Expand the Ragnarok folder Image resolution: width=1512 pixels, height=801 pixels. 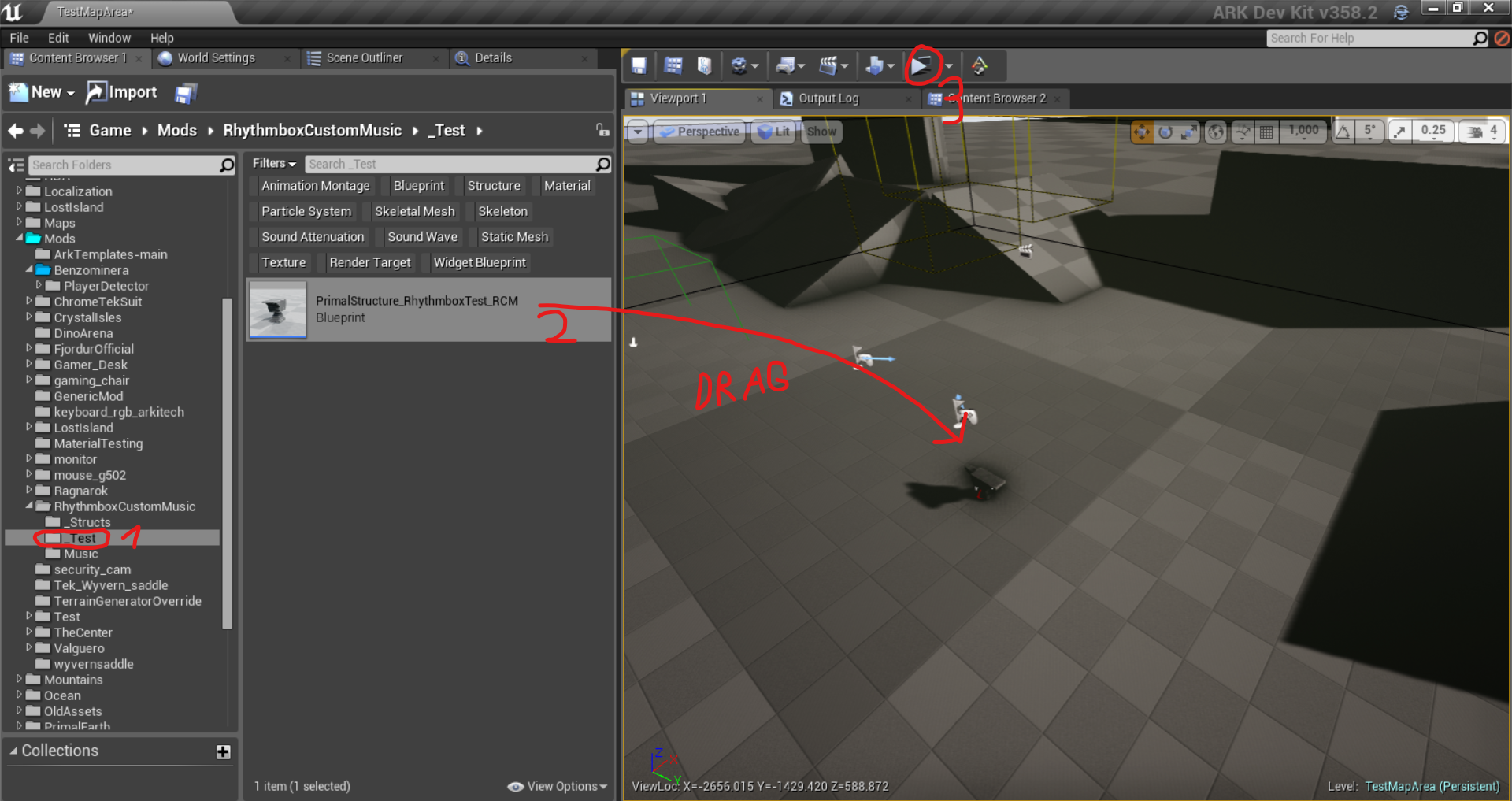[x=29, y=490]
